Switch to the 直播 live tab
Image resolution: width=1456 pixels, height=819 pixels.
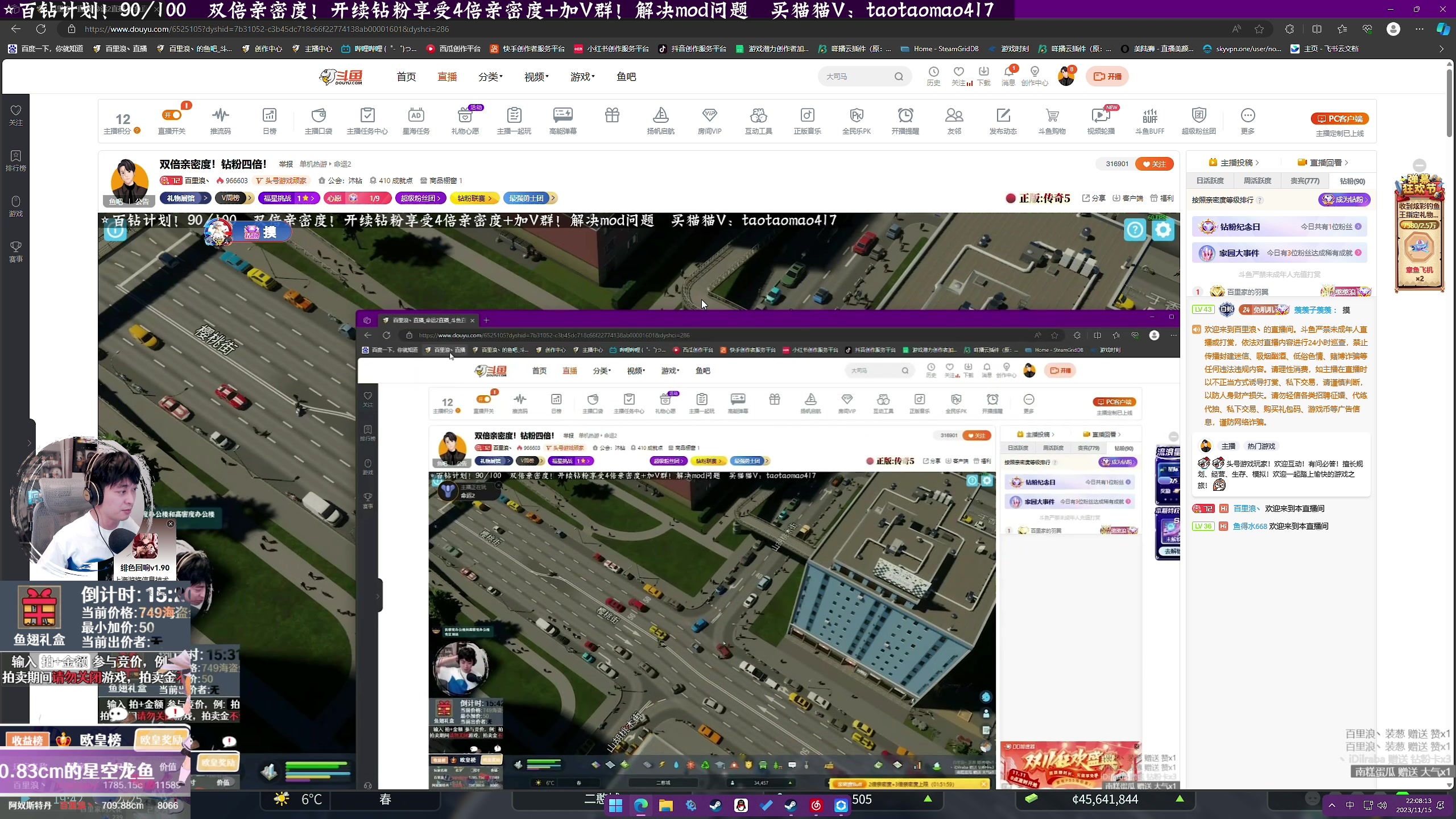[447, 77]
